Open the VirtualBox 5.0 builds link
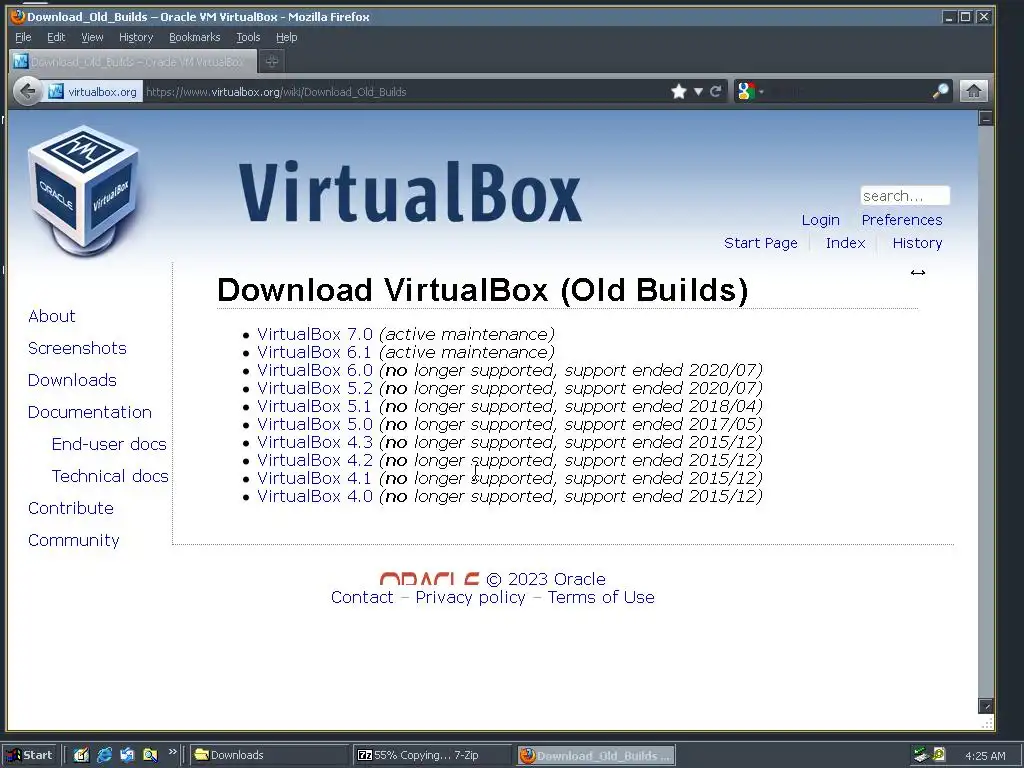The width and height of the screenshot is (1024, 768). pyautogui.click(x=315, y=424)
